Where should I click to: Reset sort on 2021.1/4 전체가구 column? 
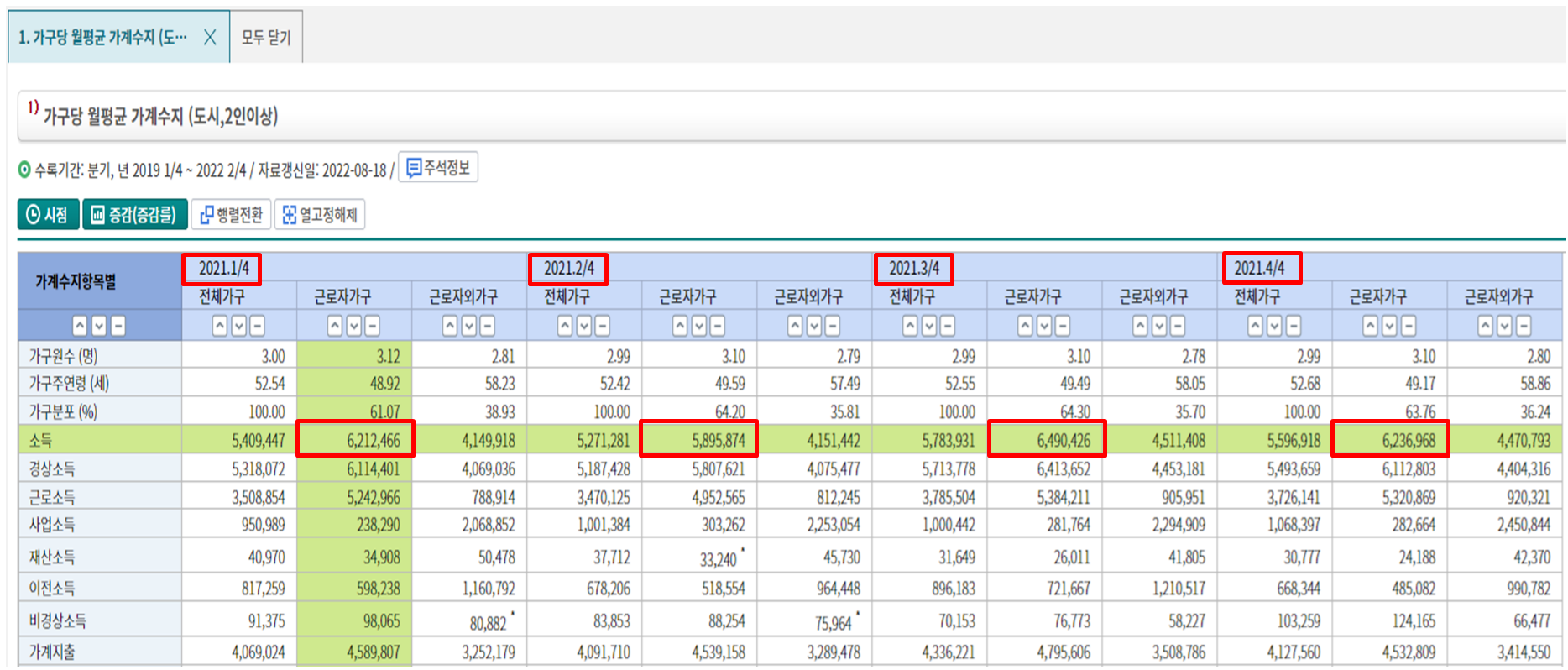tap(258, 326)
